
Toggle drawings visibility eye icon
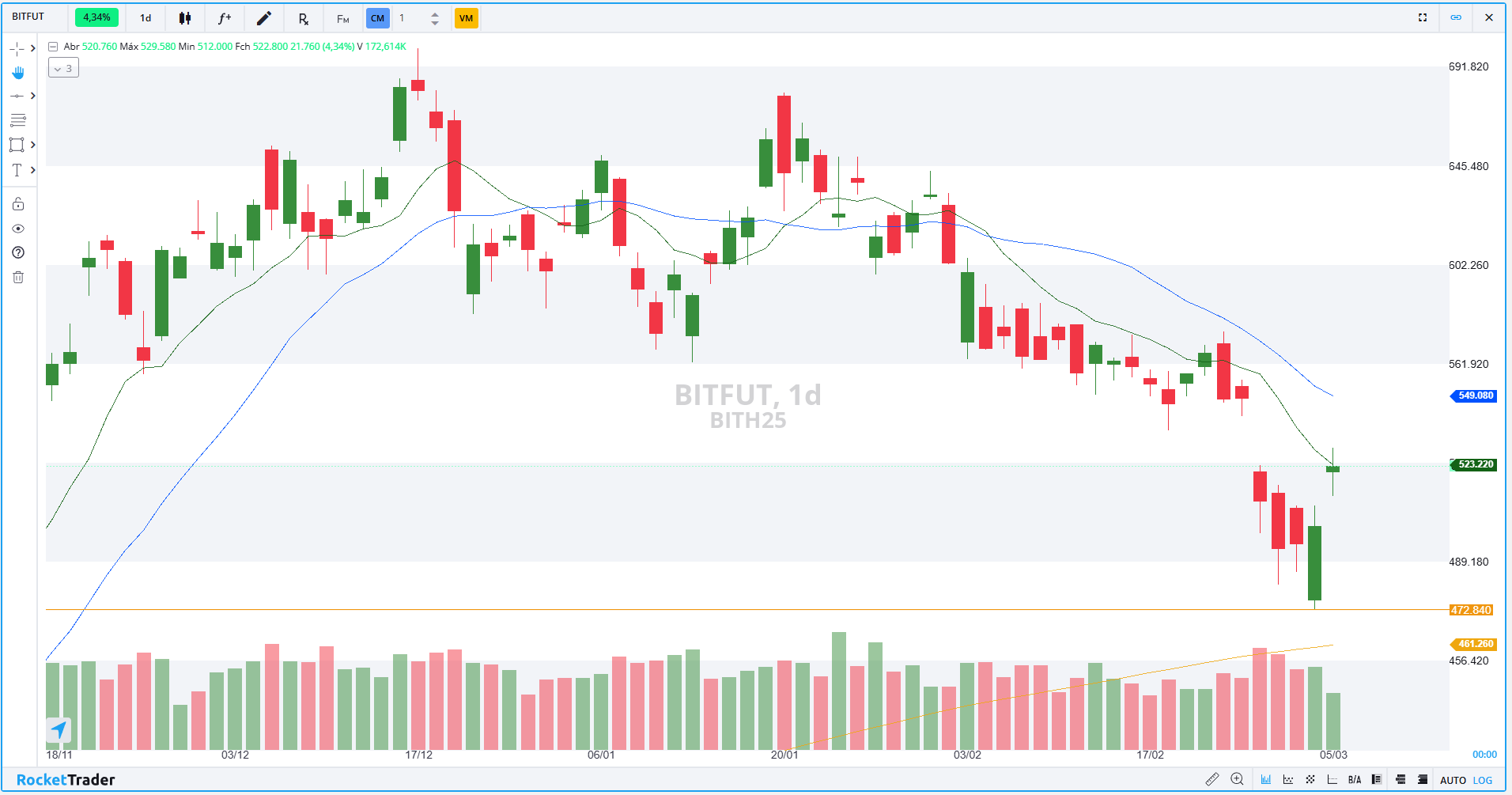[x=18, y=229]
